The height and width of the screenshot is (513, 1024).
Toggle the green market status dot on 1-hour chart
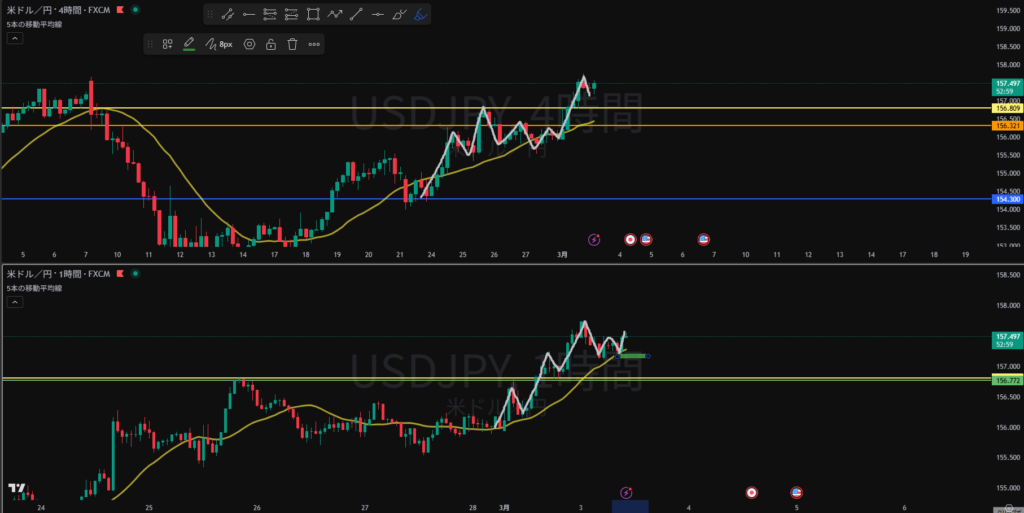(x=135, y=273)
